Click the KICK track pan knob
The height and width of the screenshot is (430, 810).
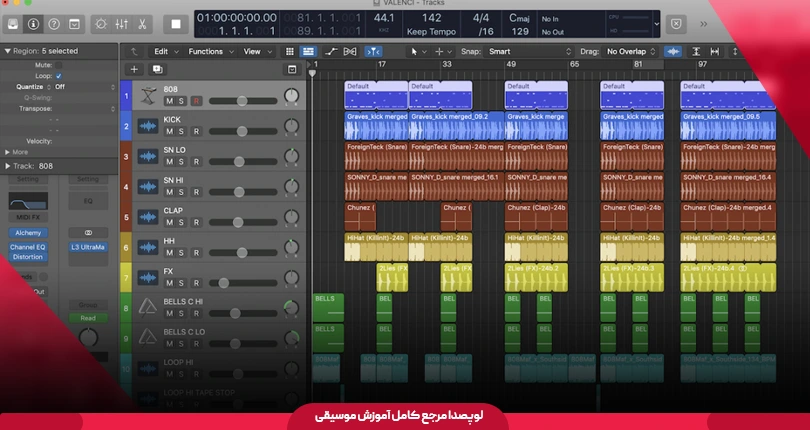[x=291, y=126]
